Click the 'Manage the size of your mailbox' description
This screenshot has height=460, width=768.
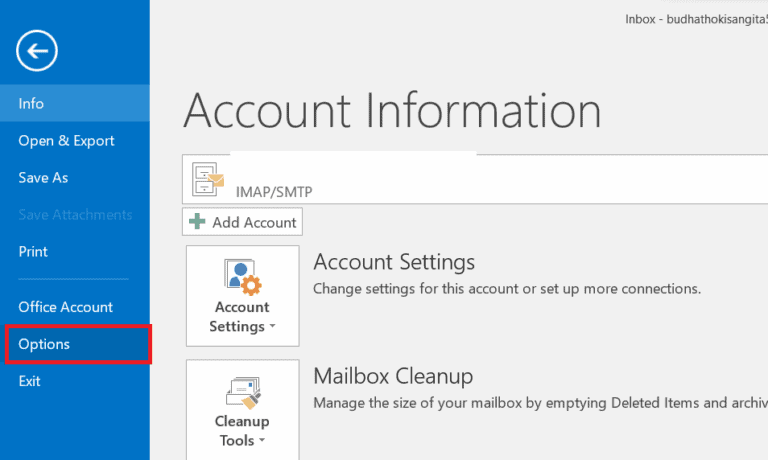(540, 403)
